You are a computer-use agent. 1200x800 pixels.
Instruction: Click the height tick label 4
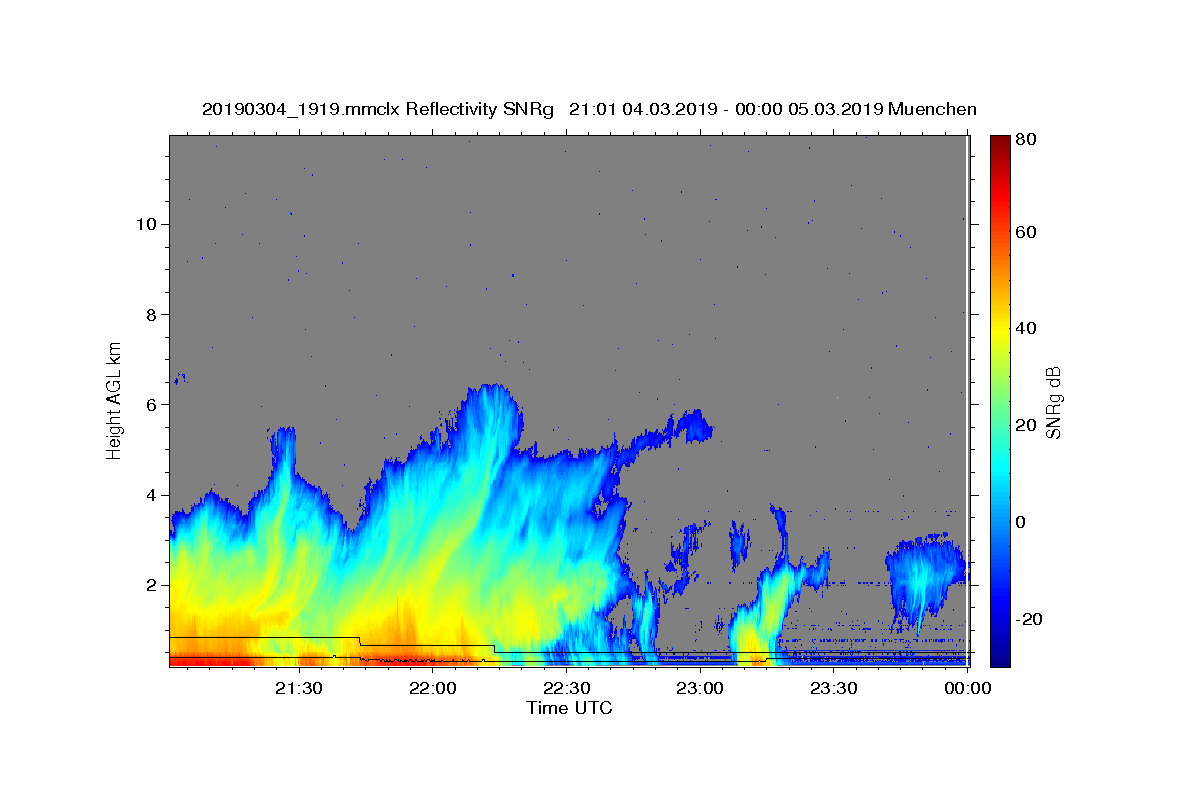pos(149,495)
